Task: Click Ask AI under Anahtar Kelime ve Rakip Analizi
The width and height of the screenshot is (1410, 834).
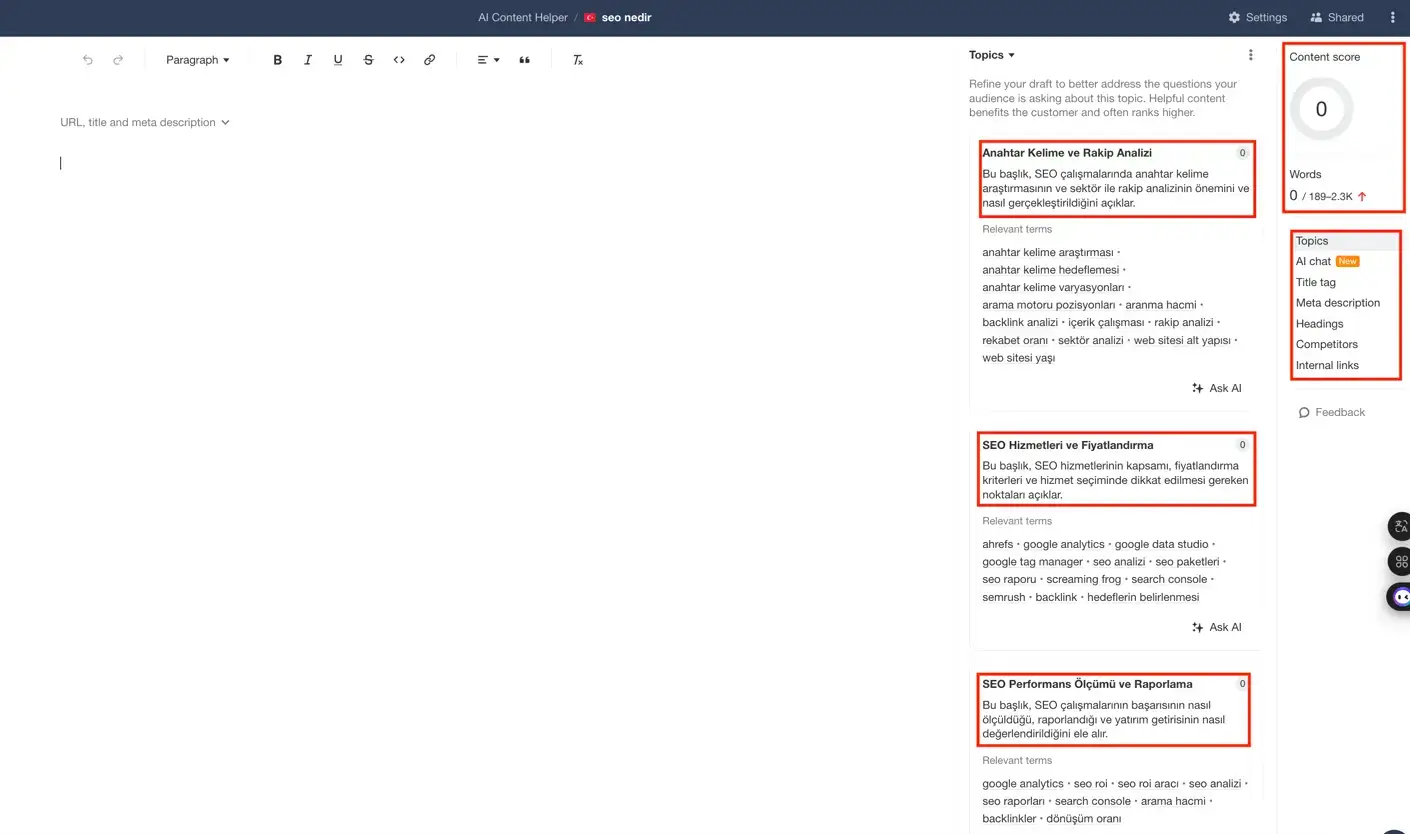Action: [x=1216, y=388]
